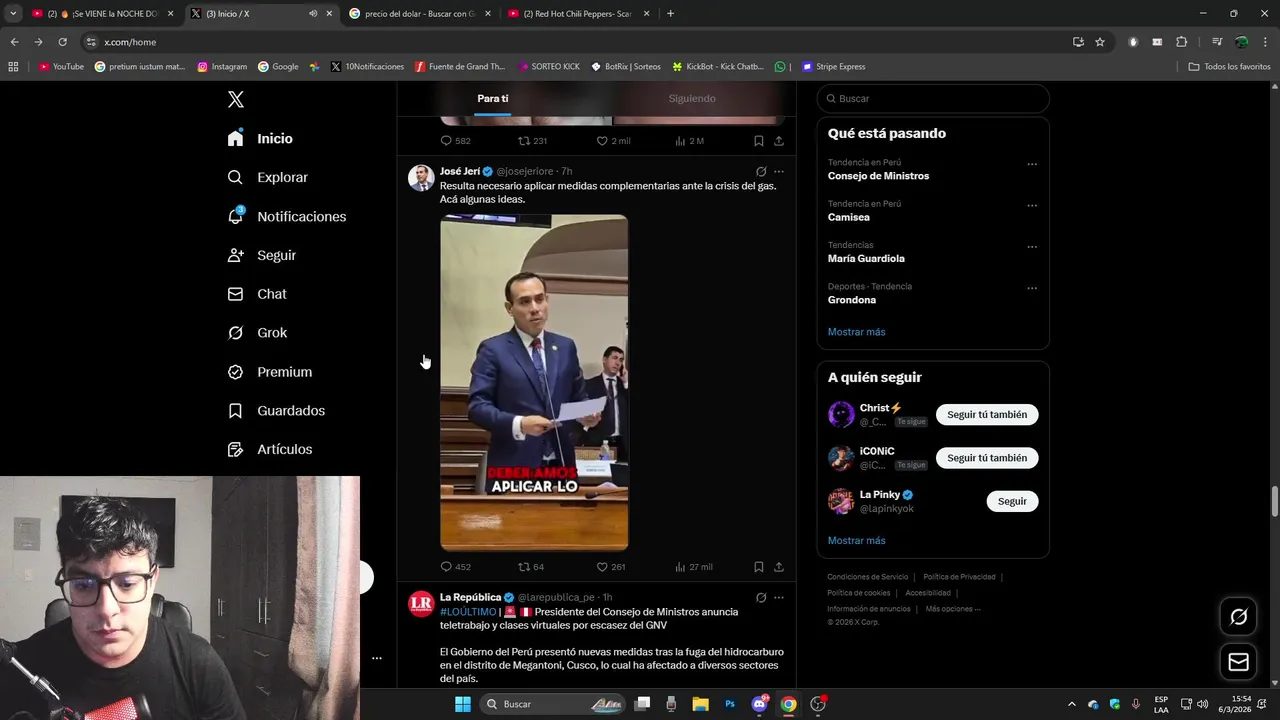
Task: Share José Jerí post
Action: coord(779,567)
